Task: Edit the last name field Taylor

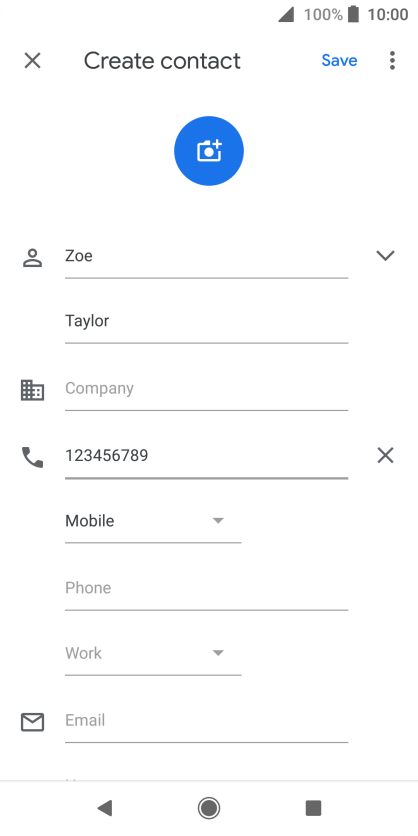Action: coord(206,321)
